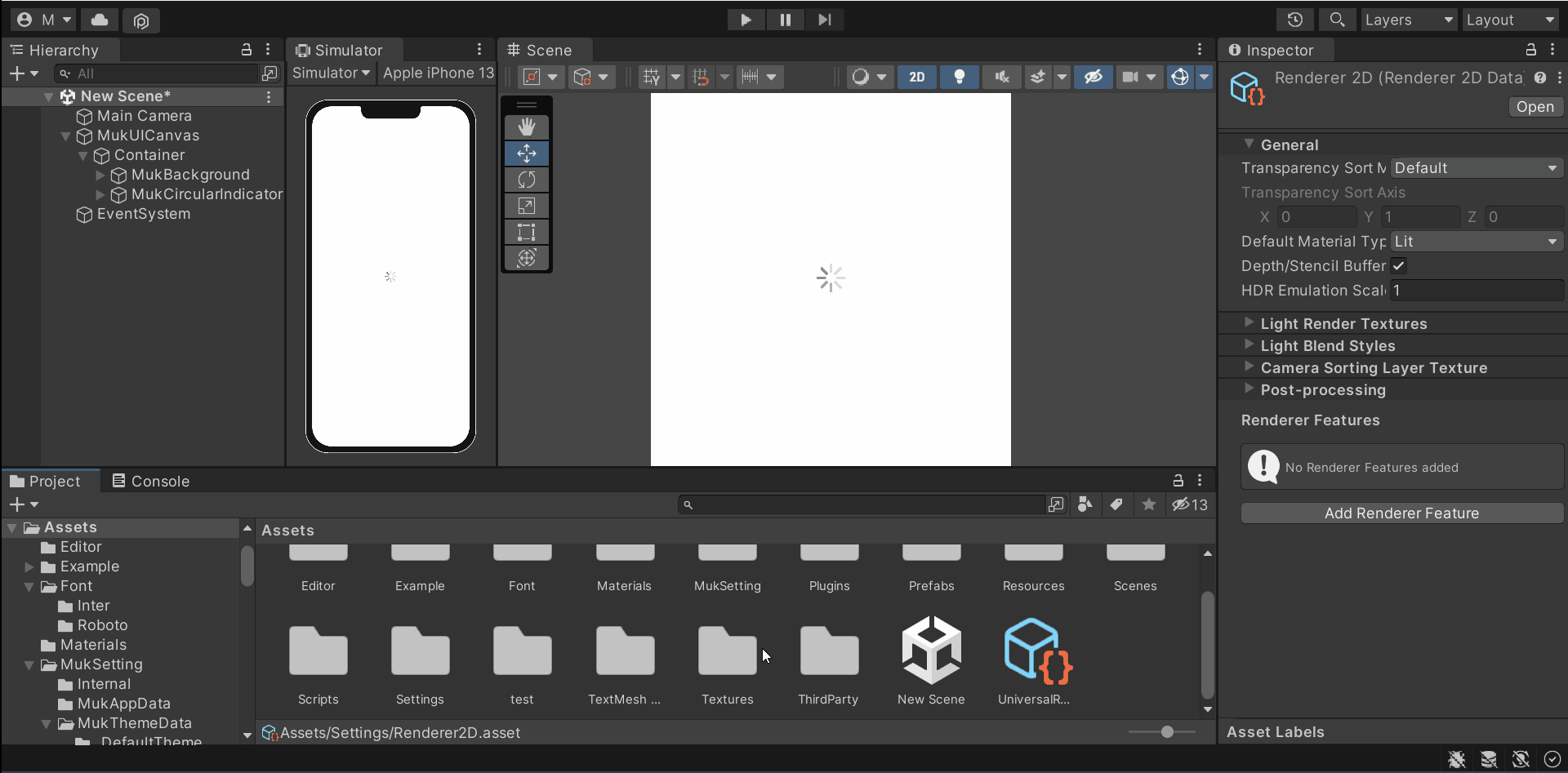Toggle Depth/Stencil Buffer checkbox
The width and height of the screenshot is (1568, 773).
click(x=1398, y=265)
